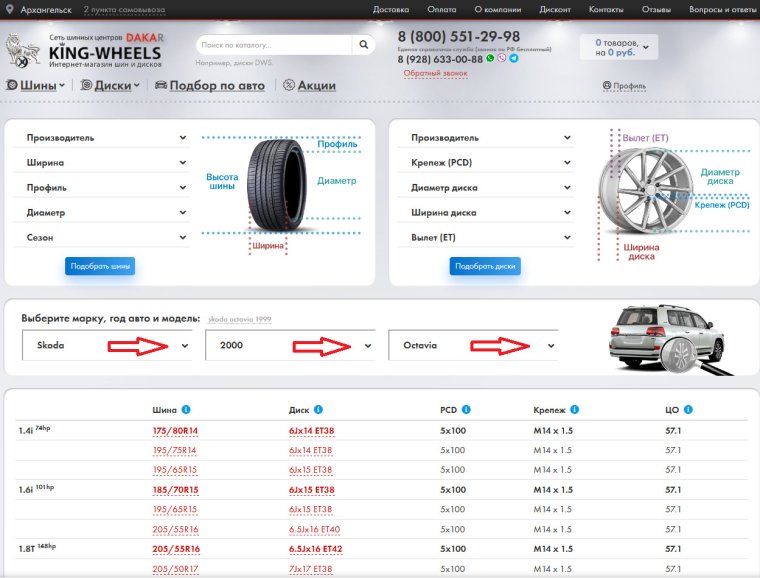This screenshot has height=578, width=760.
Task: Open the Сезон dropdown
Action: click(100, 238)
